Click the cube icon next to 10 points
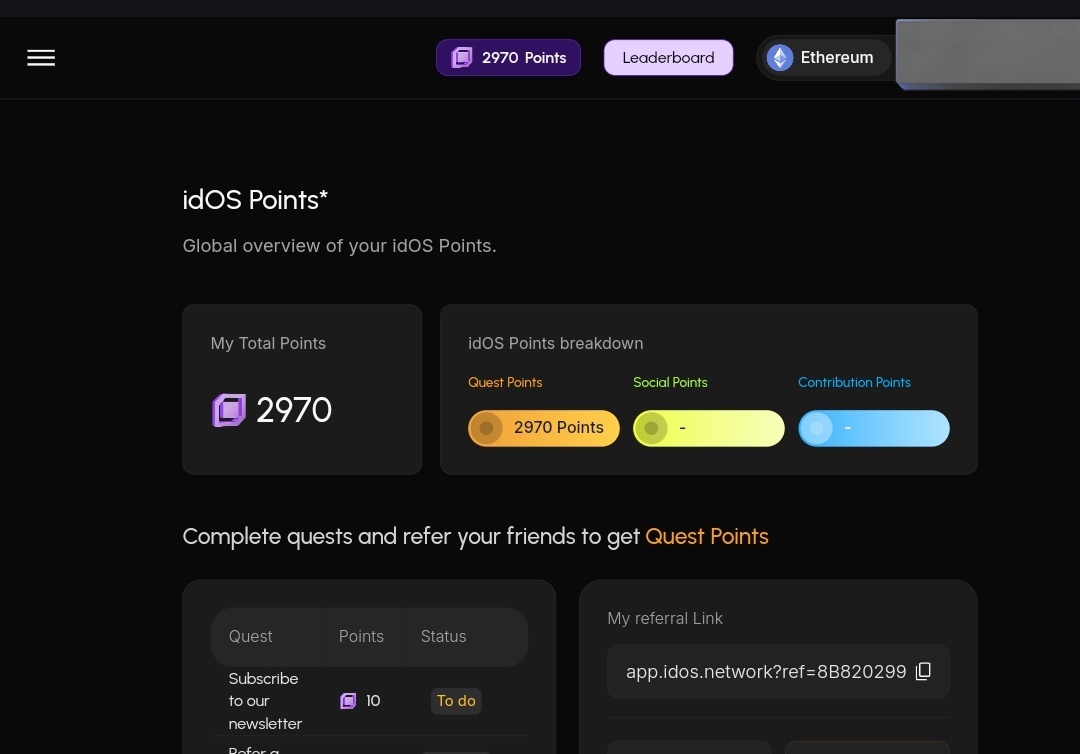The image size is (1080, 754). coord(348,701)
